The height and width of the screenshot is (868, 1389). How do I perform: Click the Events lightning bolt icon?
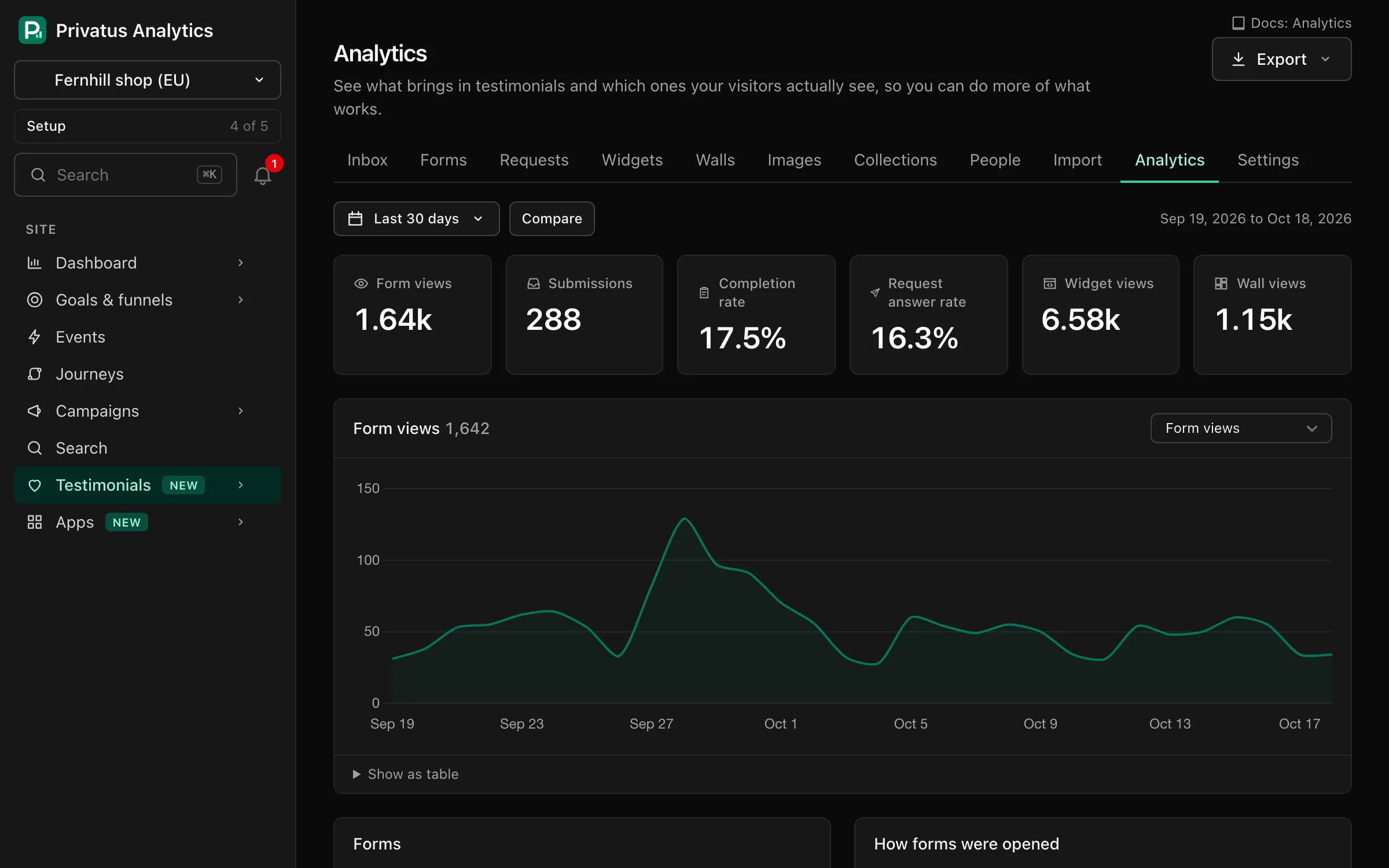pos(35,337)
